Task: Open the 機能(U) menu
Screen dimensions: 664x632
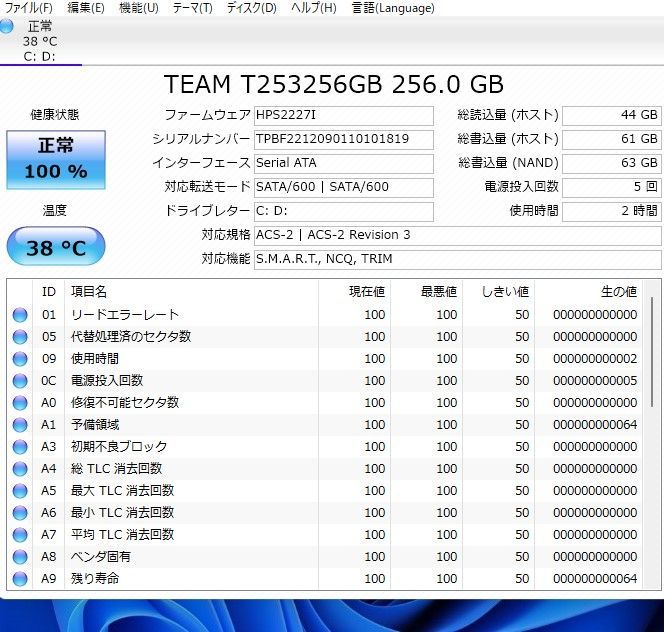Action: click(138, 8)
